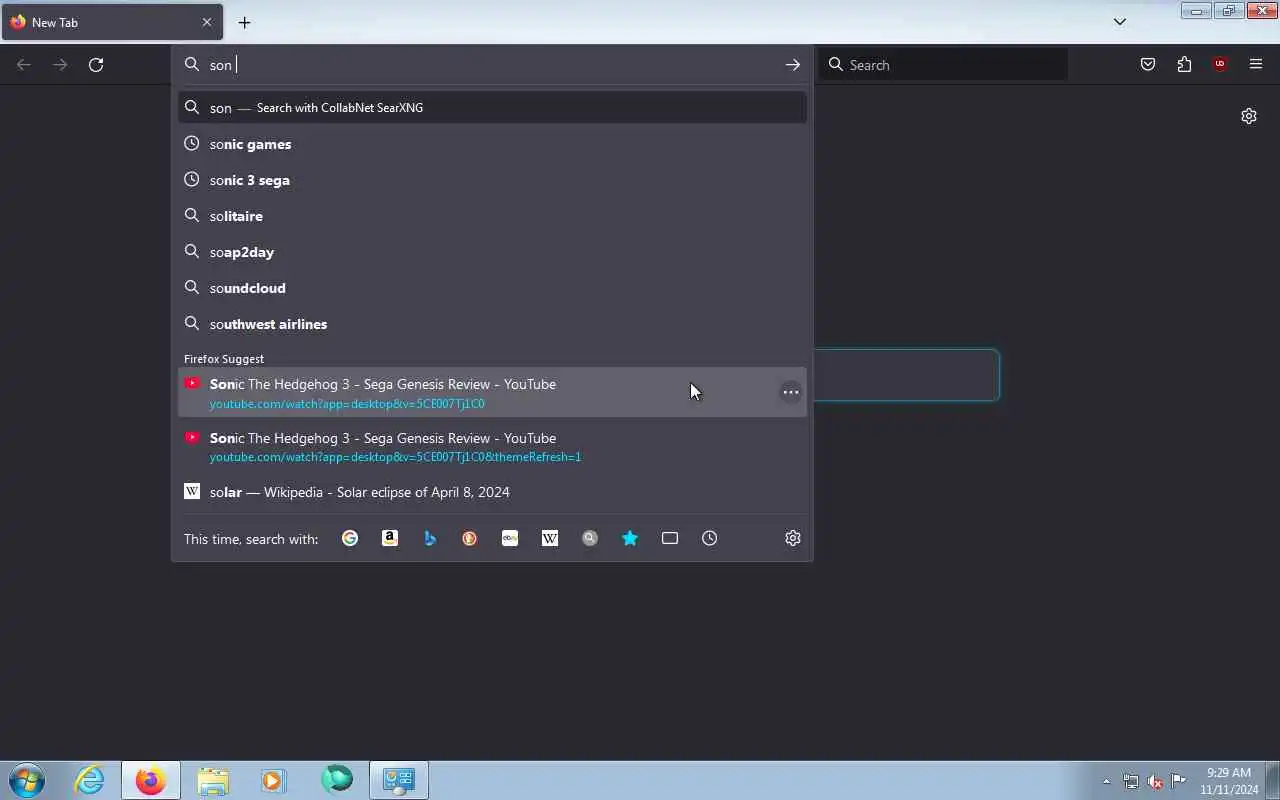Select 'son — Search with CollabNet SearXNG'
This screenshot has height=800, width=1280.
[x=492, y=108]
